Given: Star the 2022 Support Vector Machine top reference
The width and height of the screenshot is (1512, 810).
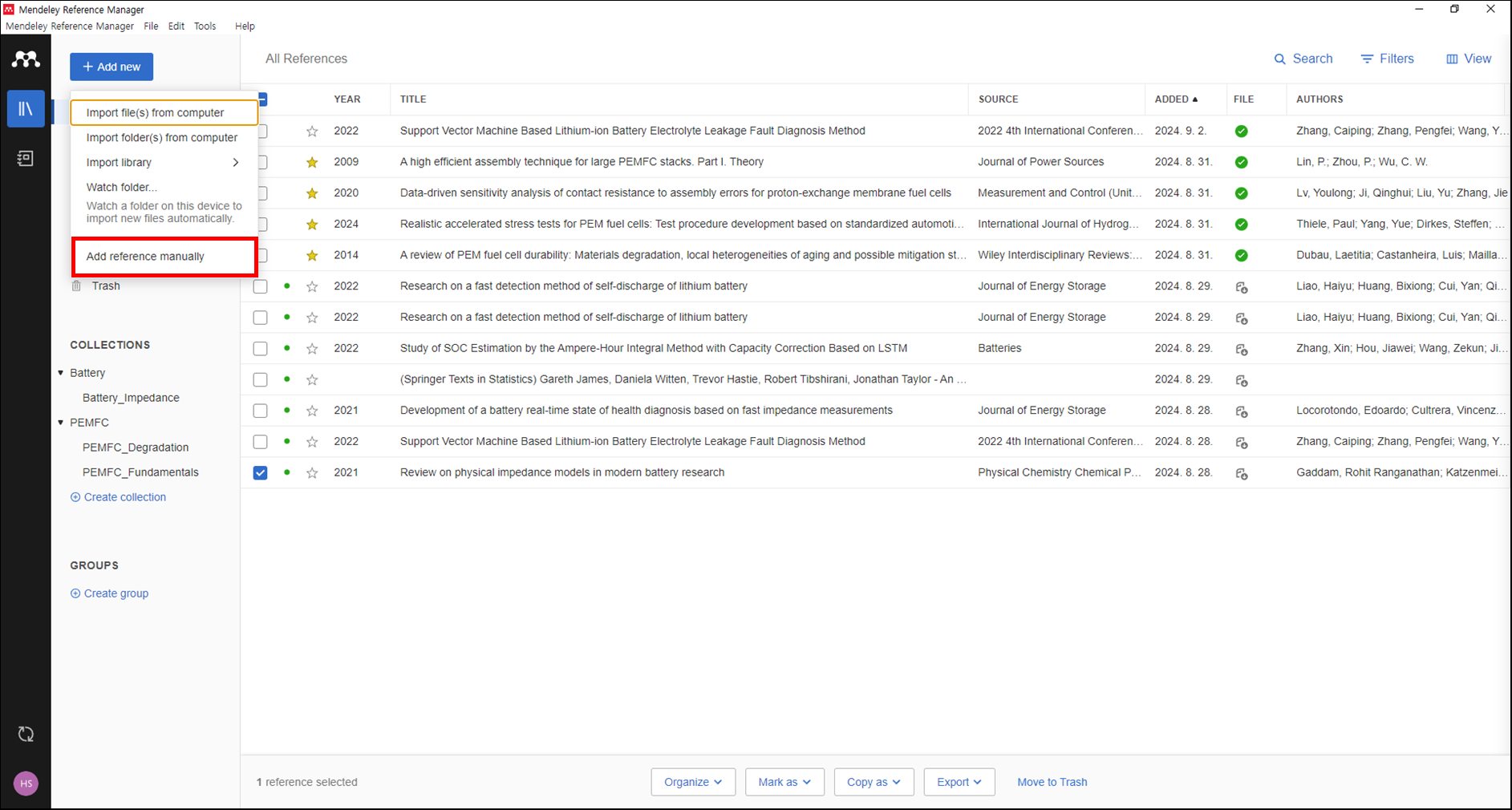Looking at the screenshot, I should tap(312, 131).
